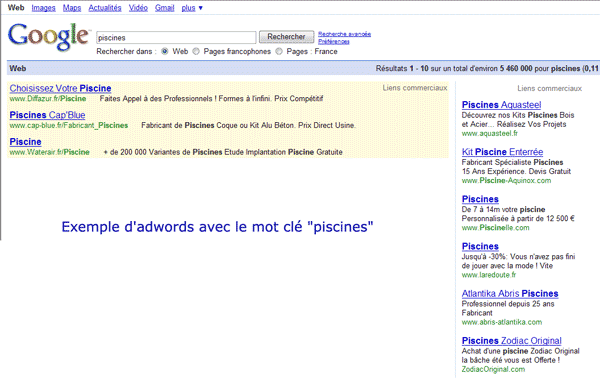Select 'Pages francophones' radio button
The height and width of the screenshot is (378, 600).
pos(196,51)
